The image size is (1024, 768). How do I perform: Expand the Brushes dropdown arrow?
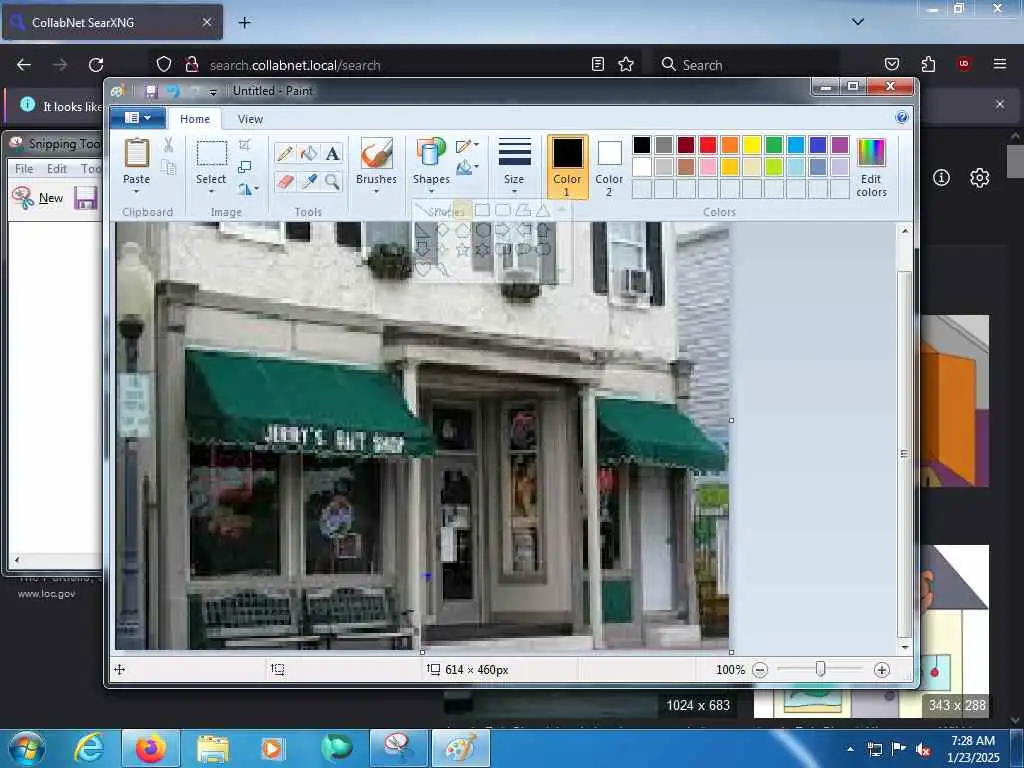coord(376,192)
